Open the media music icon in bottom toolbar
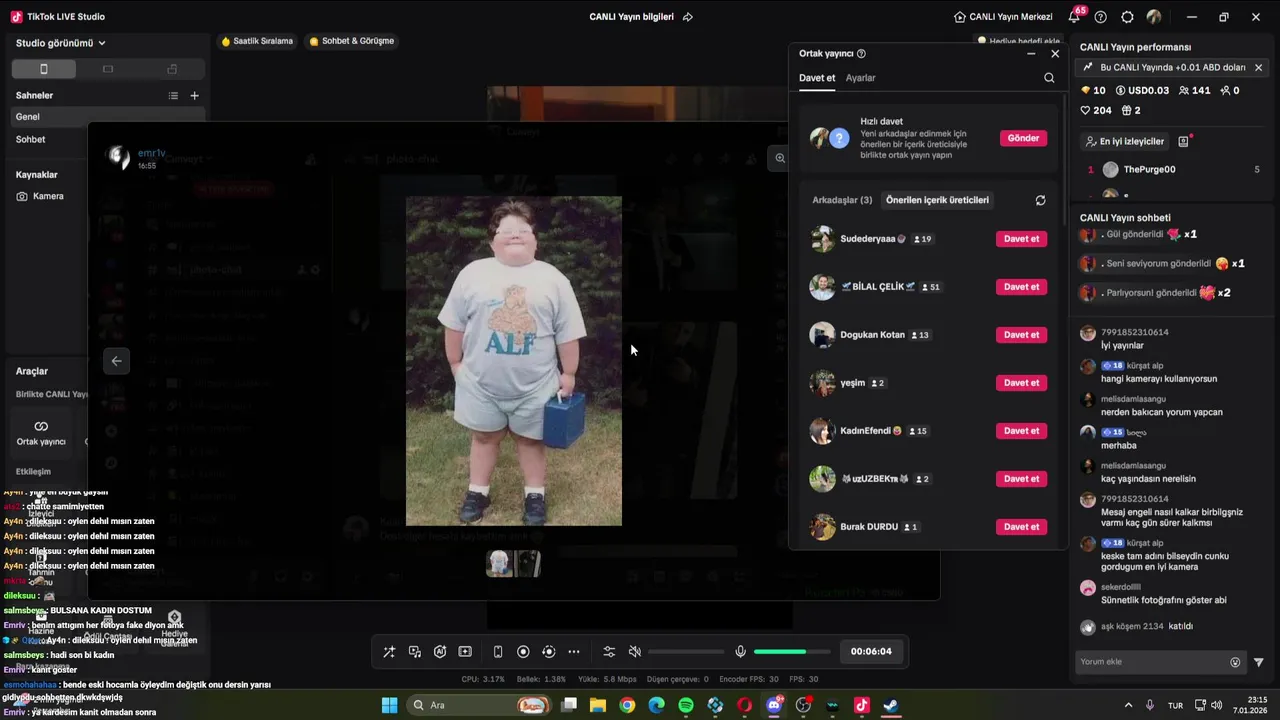1280x720 pixels. (x=414, y=652)
